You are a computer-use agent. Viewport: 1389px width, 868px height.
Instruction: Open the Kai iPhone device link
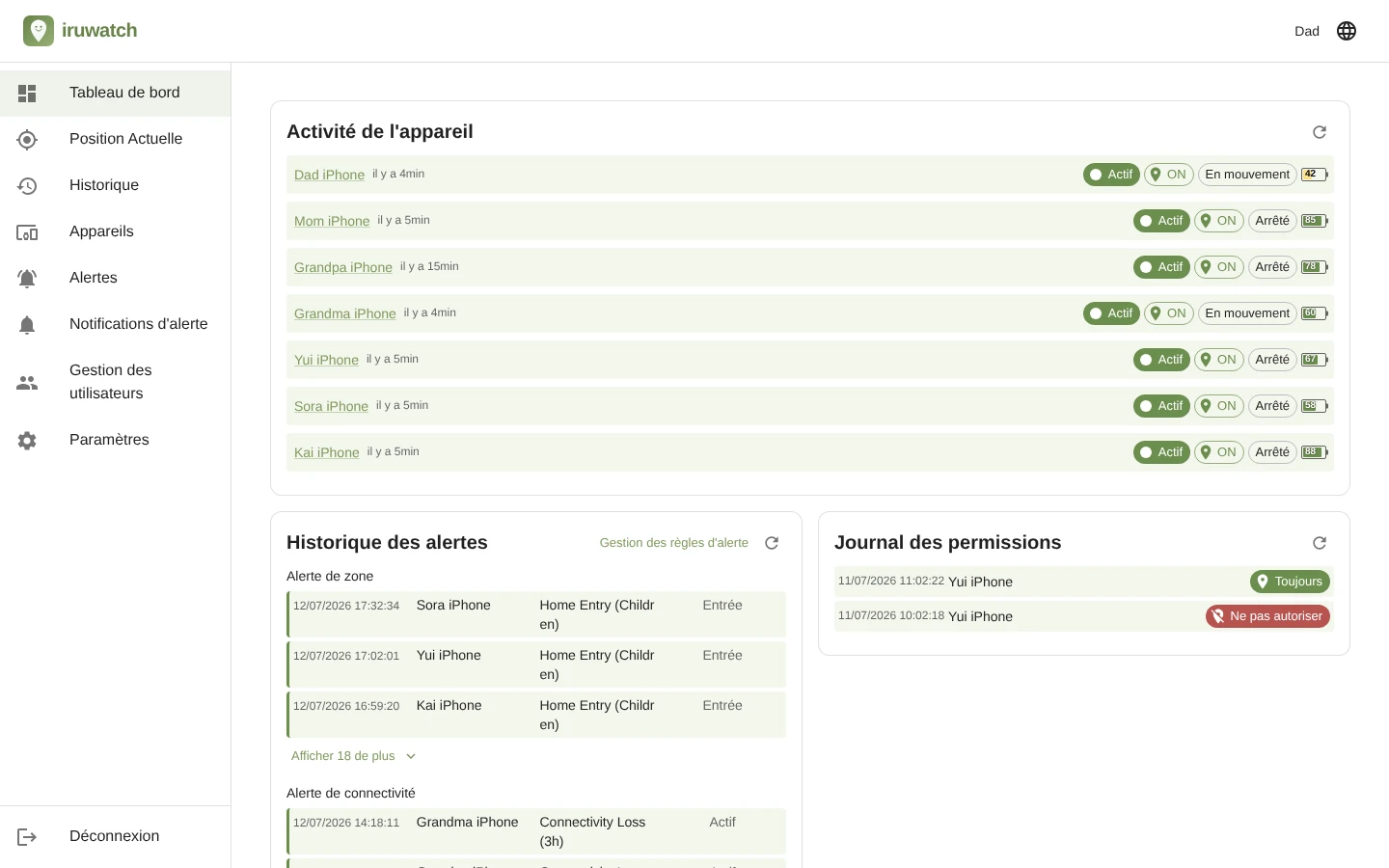tap(326, 452)
